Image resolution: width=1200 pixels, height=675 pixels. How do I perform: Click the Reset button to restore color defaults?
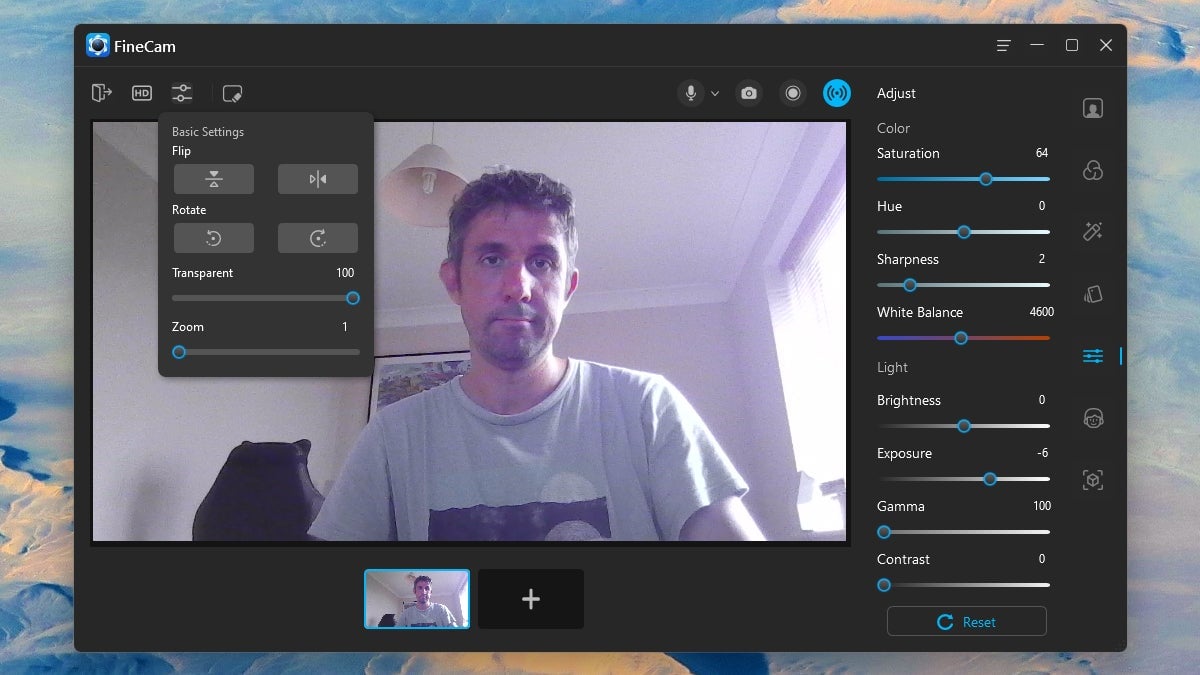(x=966, y=621)
